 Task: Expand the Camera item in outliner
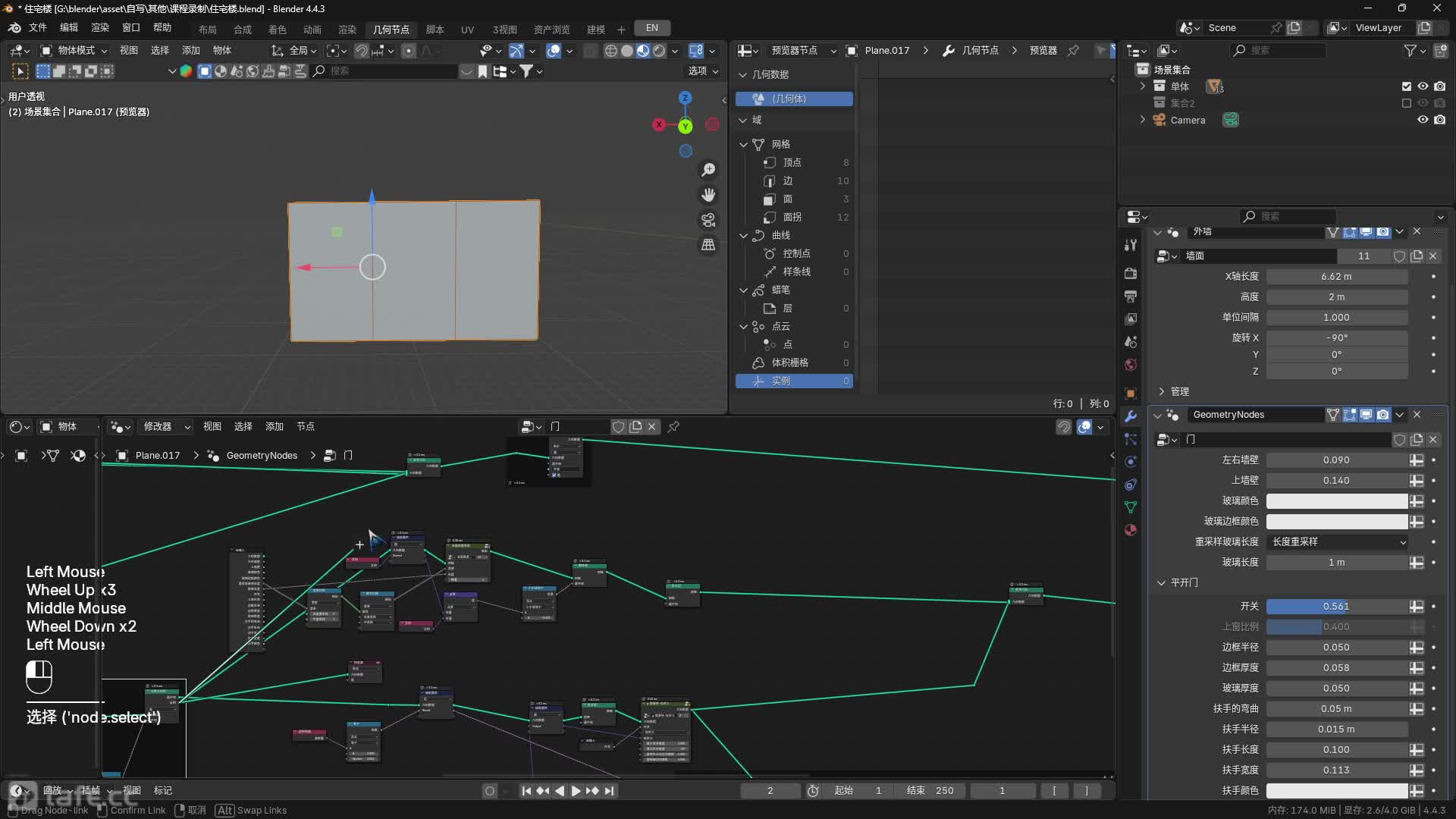pos(1142,120)
